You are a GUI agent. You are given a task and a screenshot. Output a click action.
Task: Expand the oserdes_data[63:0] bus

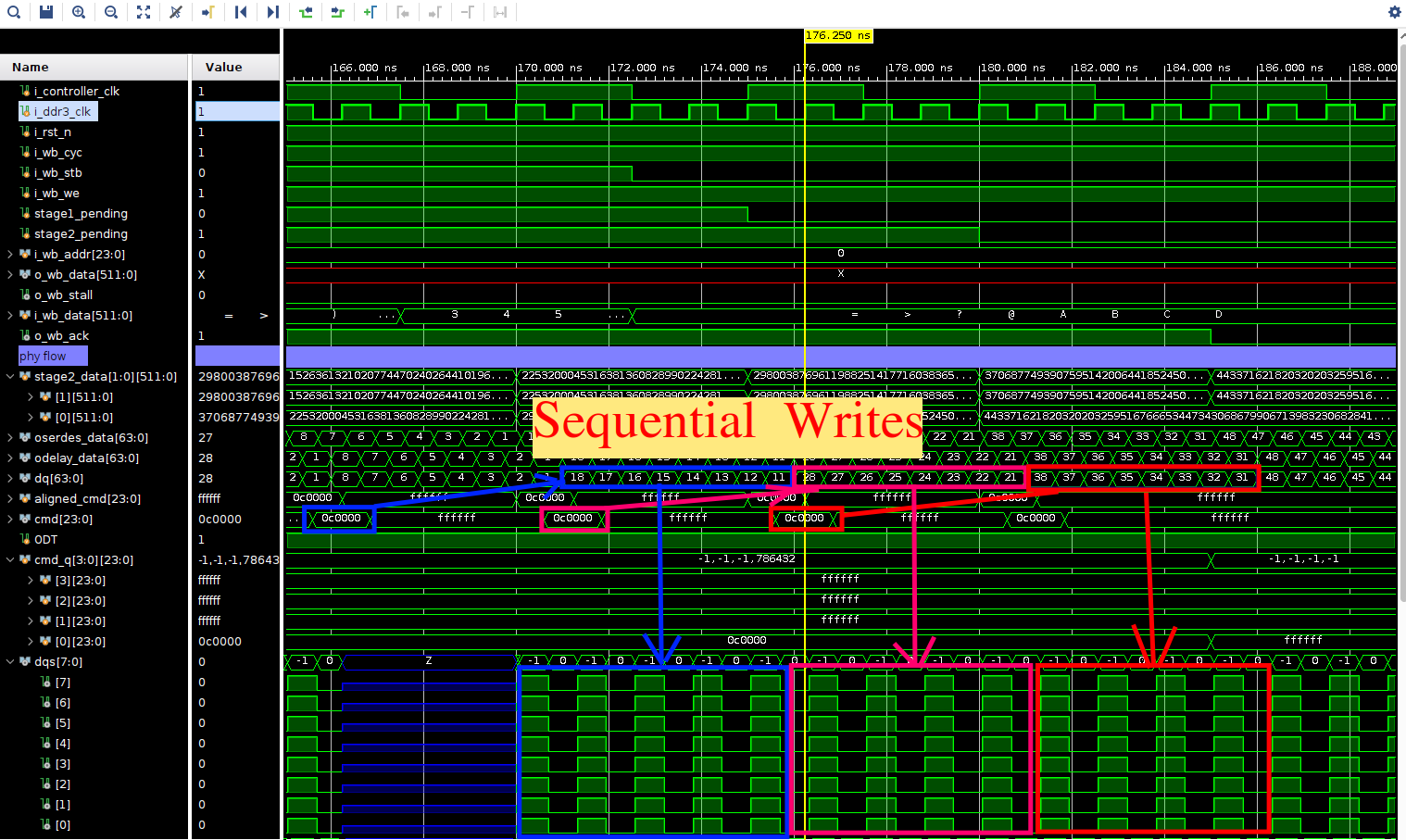pos(10,437)
